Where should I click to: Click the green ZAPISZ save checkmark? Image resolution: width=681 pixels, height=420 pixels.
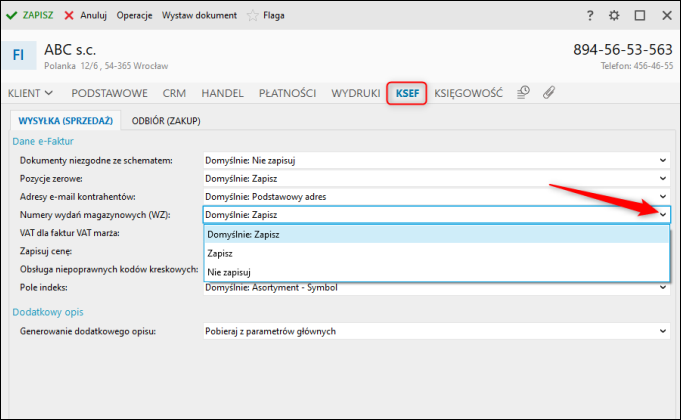point(13,16)
